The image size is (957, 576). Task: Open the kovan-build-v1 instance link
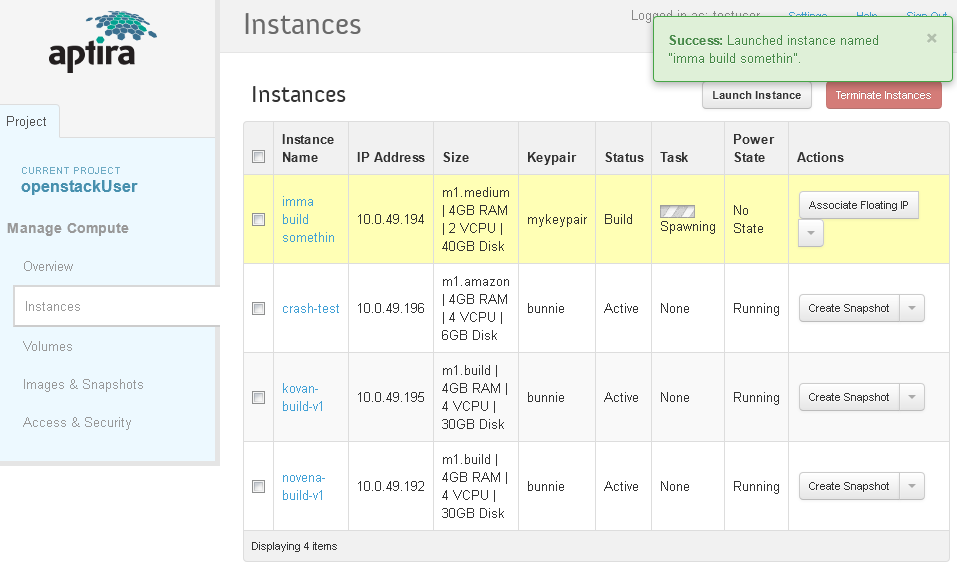(303, 397)
